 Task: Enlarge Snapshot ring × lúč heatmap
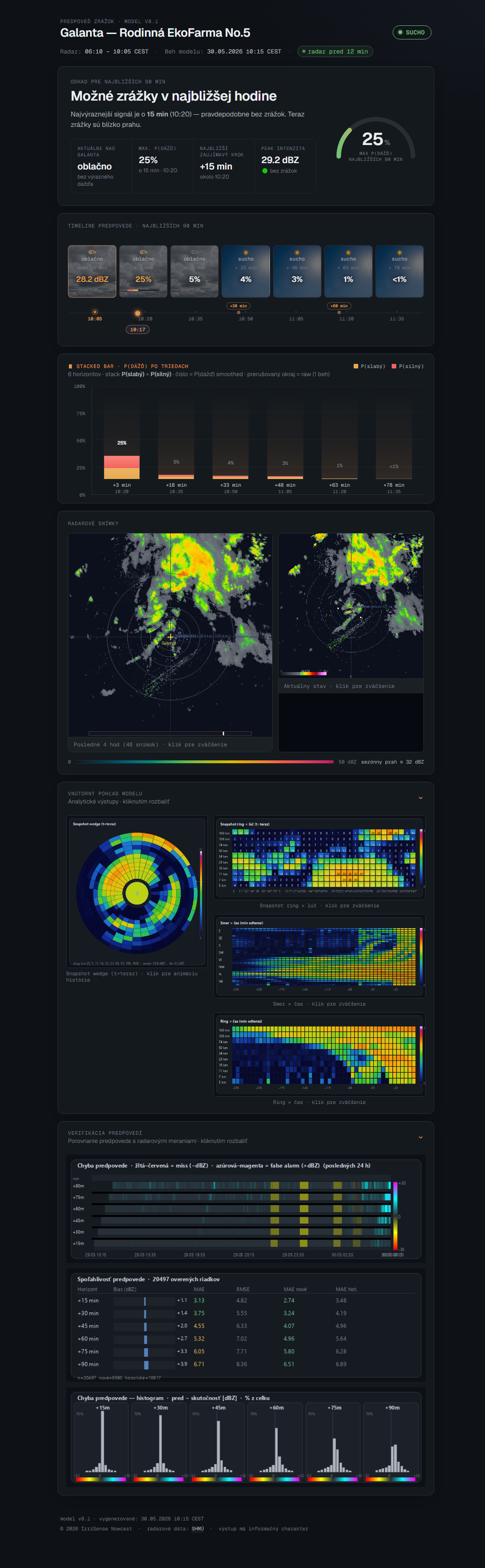tap(319, 858)
